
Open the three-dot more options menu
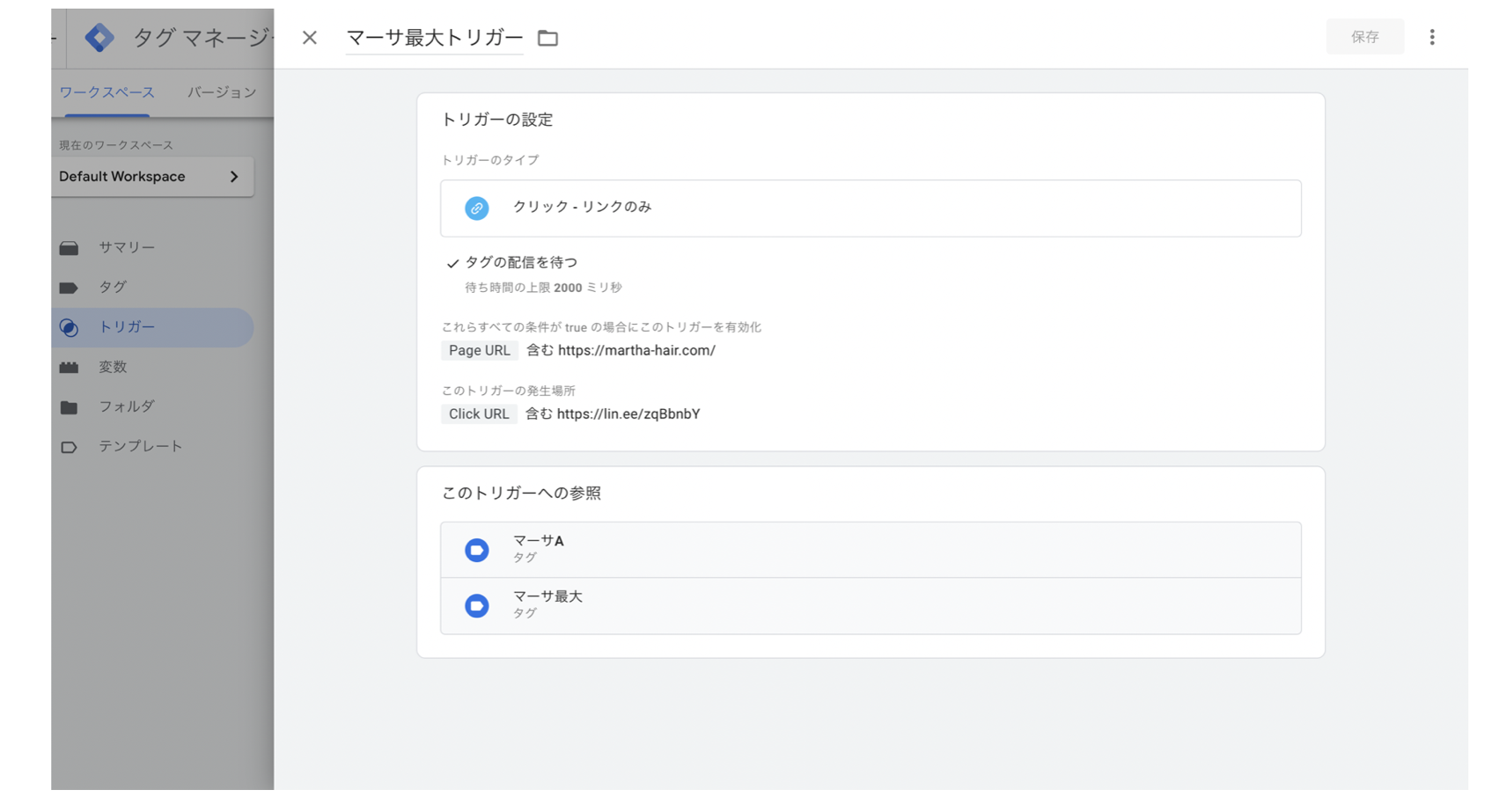click(1431, 37)
